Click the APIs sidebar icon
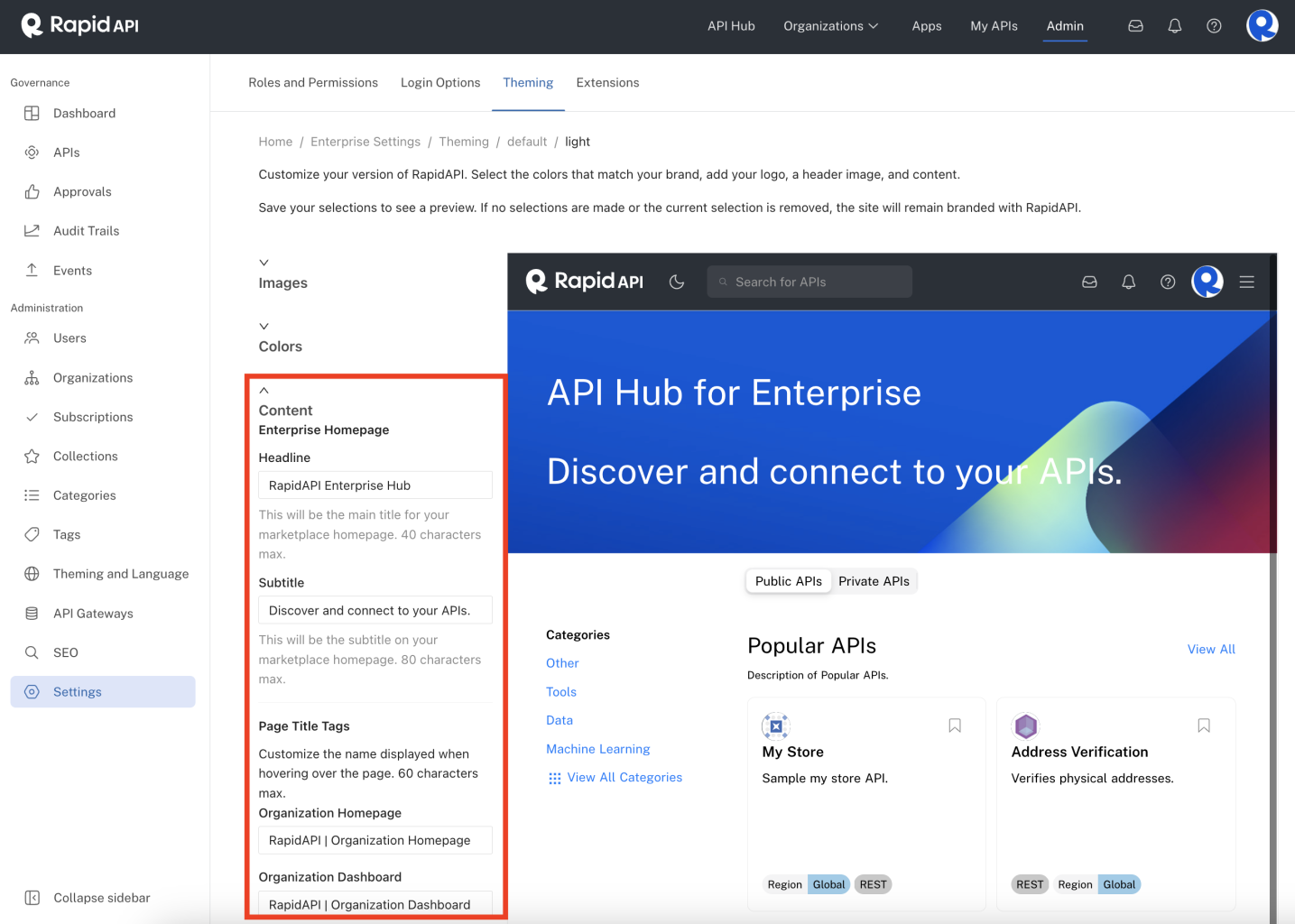 coord(32,152)
